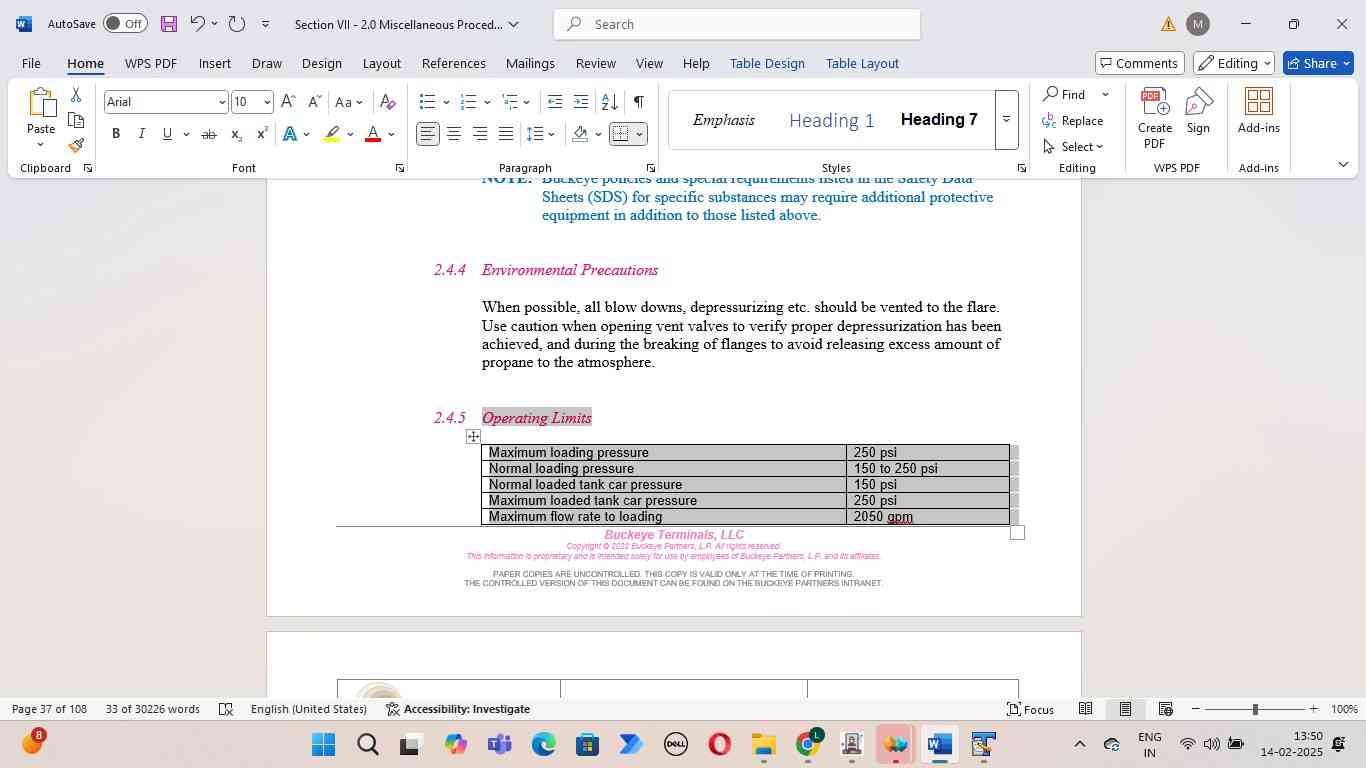Justify the paragraph text
This screenshot has width=1366, height=768.
click(x=506, y=134)
